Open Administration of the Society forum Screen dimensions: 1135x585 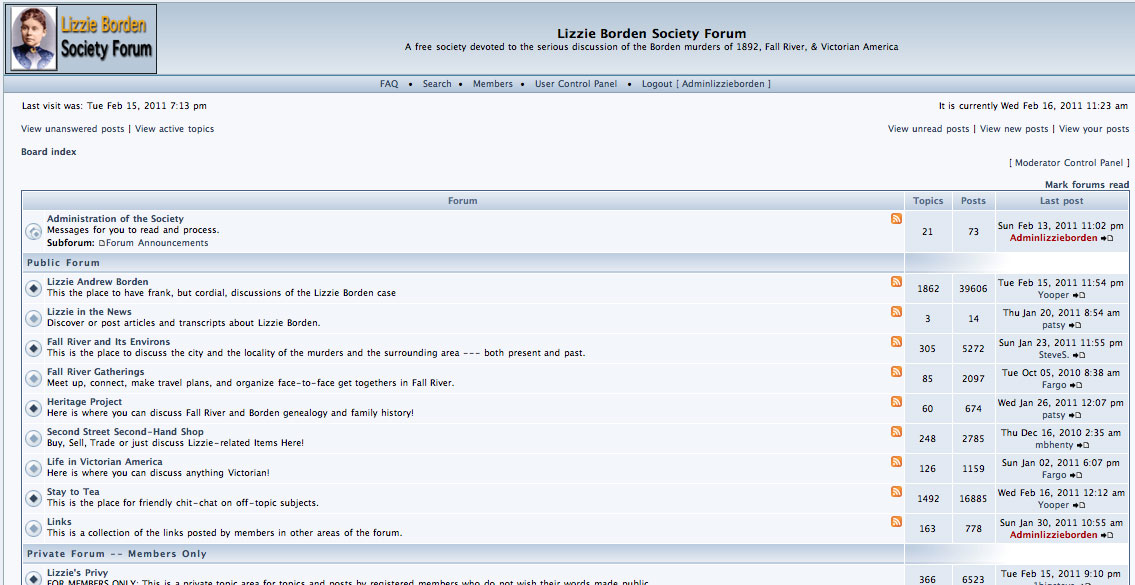tap(115, 219)
